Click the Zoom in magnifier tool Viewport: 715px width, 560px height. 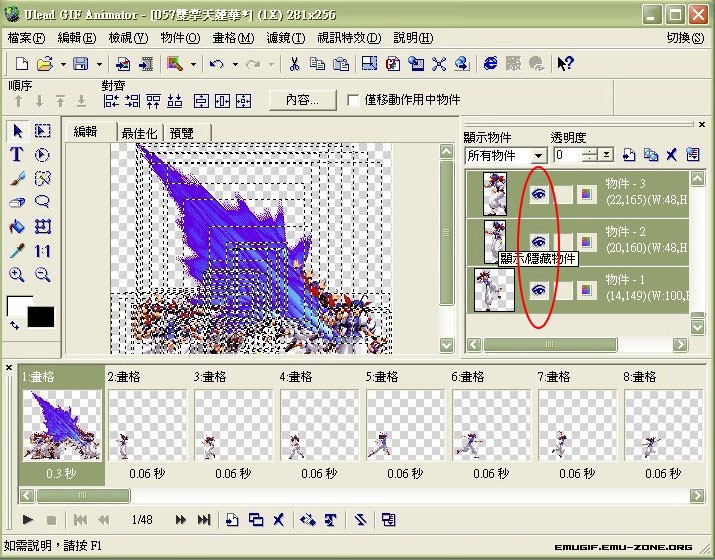pos(17,274)
